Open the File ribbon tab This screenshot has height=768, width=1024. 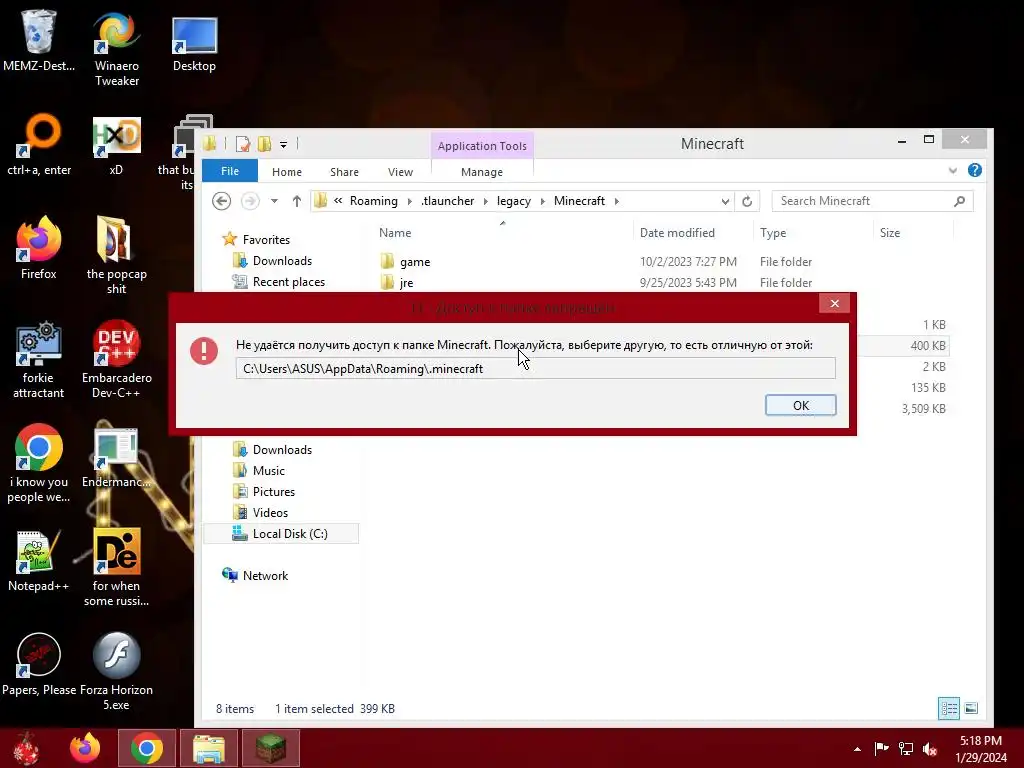click(x=230, y=171)
